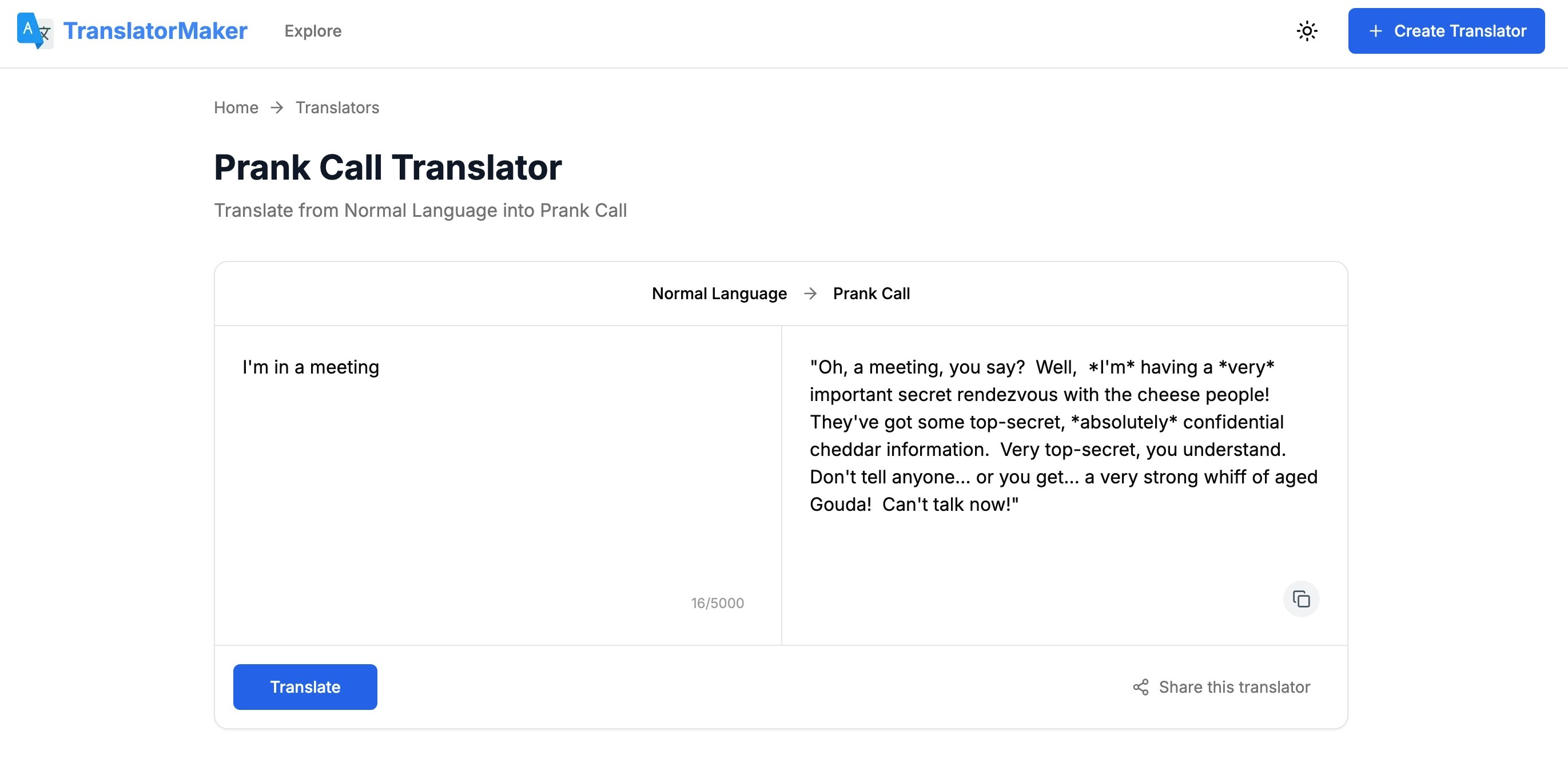Screen dimensions: 1568x774
Task: Click the Create Translator button
Action: pos(1446,31)
